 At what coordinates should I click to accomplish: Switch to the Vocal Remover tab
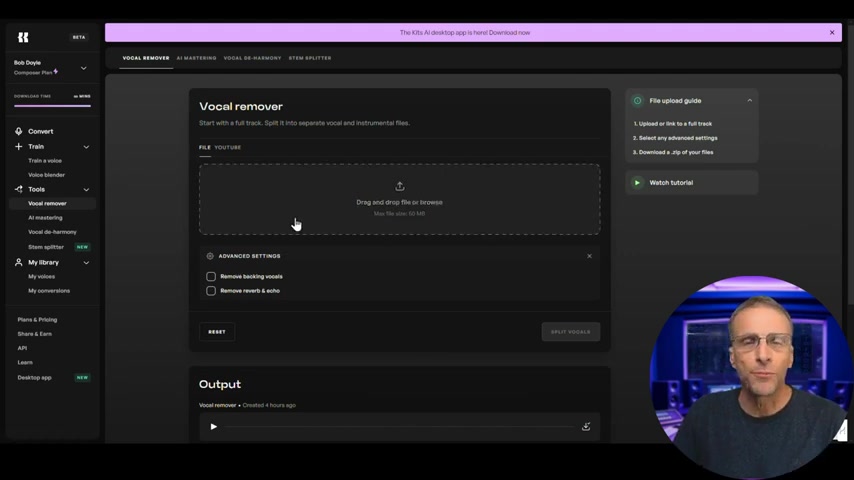pos(146,58)
